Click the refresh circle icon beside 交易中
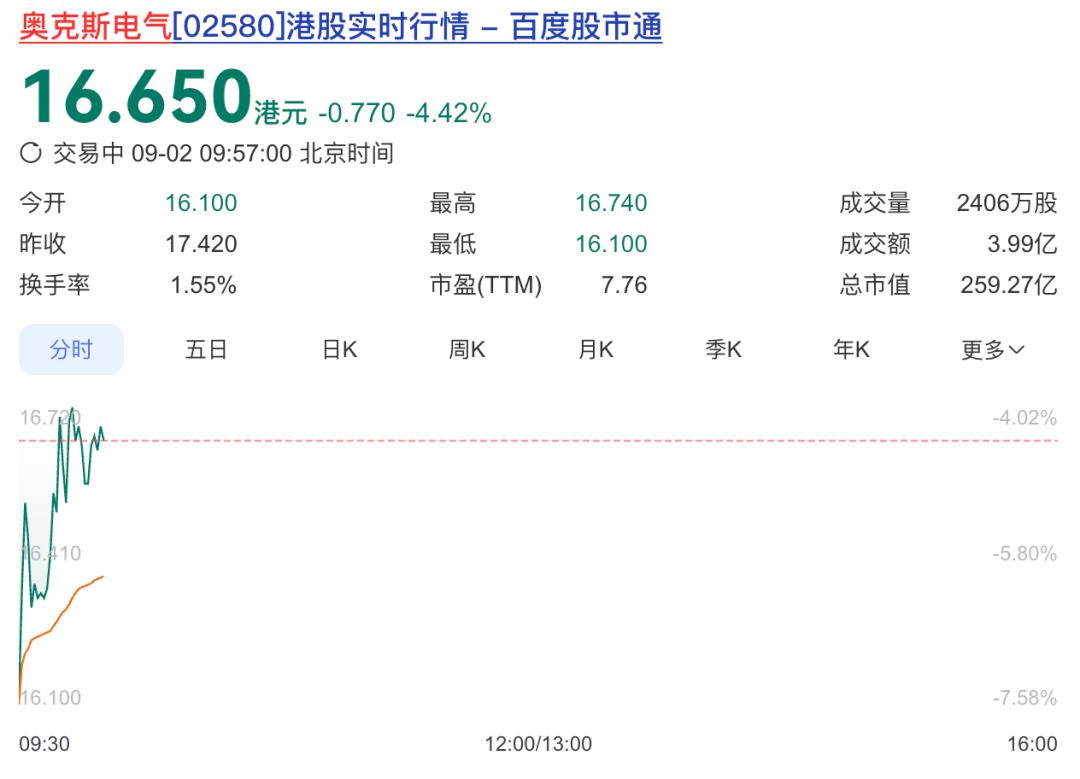1080x779 pixels. coord(30,153)
